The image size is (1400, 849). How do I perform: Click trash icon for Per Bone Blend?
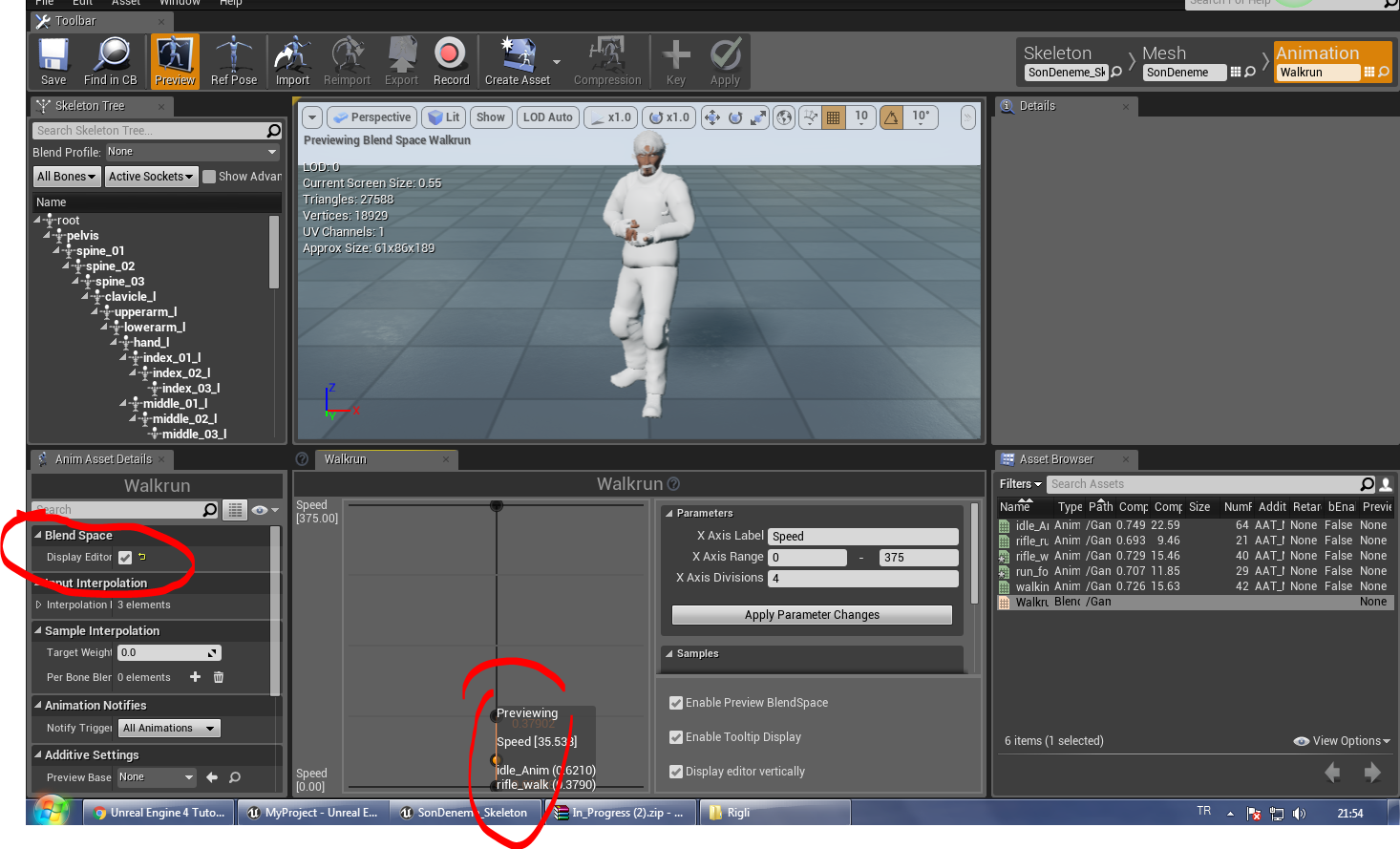click(x=219, y=677)
